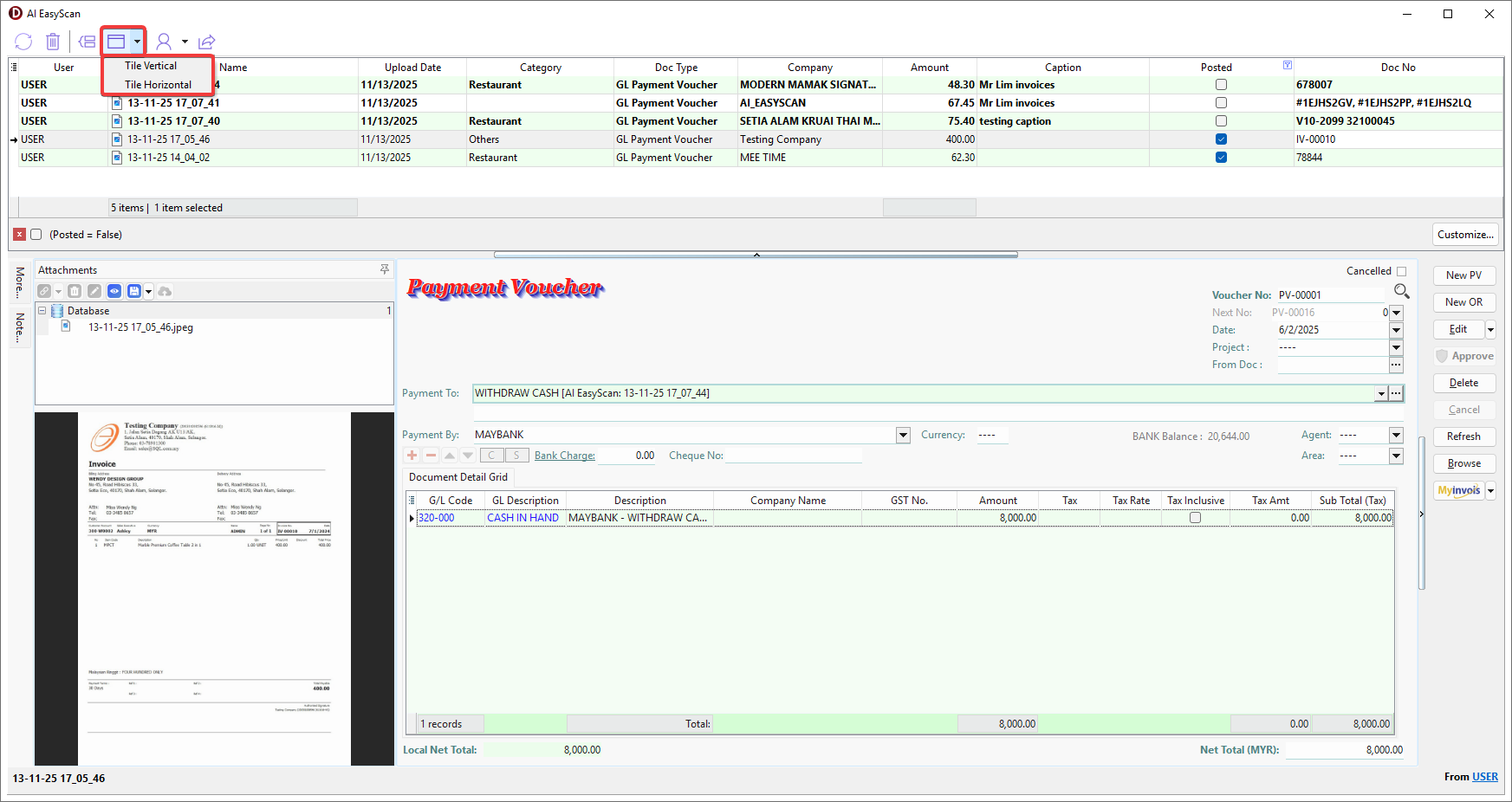
Task: Click the share export icon in toolbar
Action: coord(206,42)
